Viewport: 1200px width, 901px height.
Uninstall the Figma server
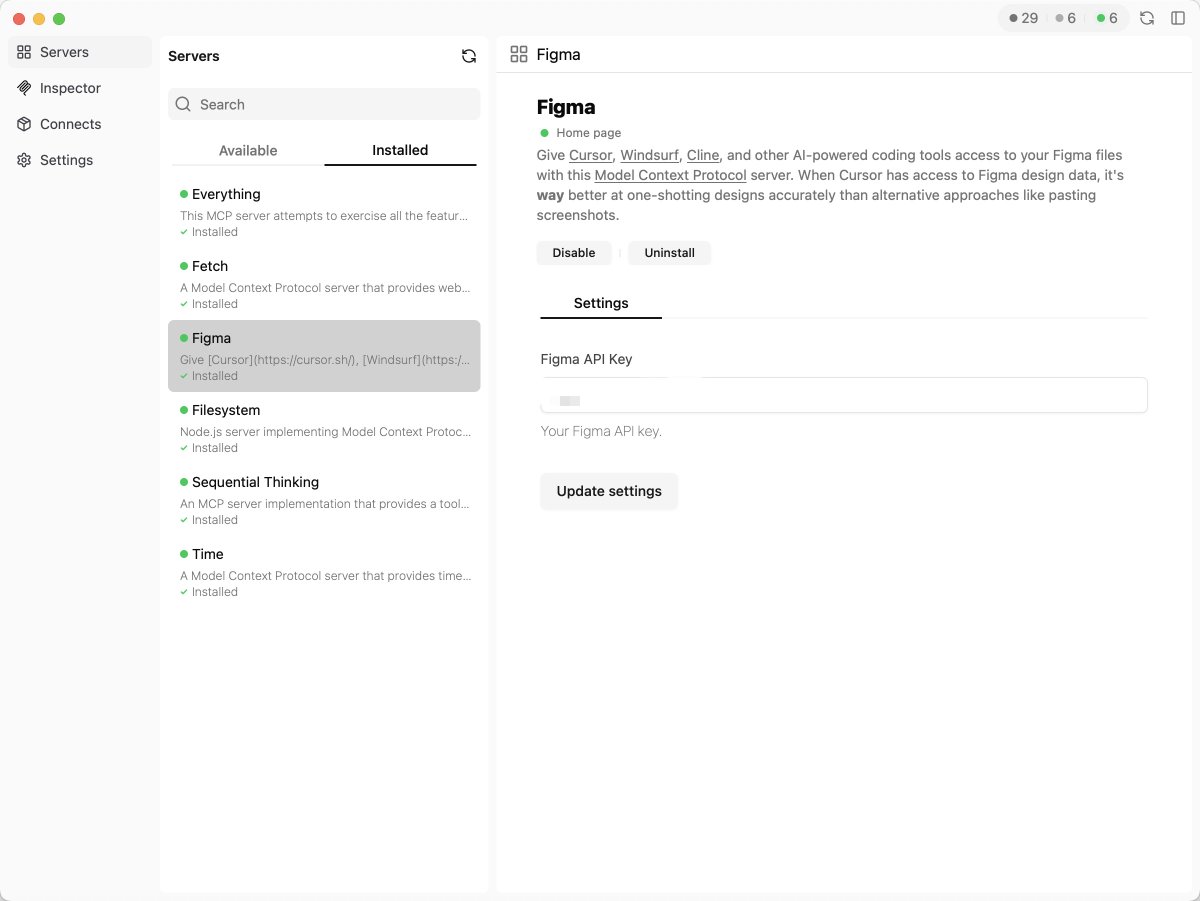click(x=669, y=253)
